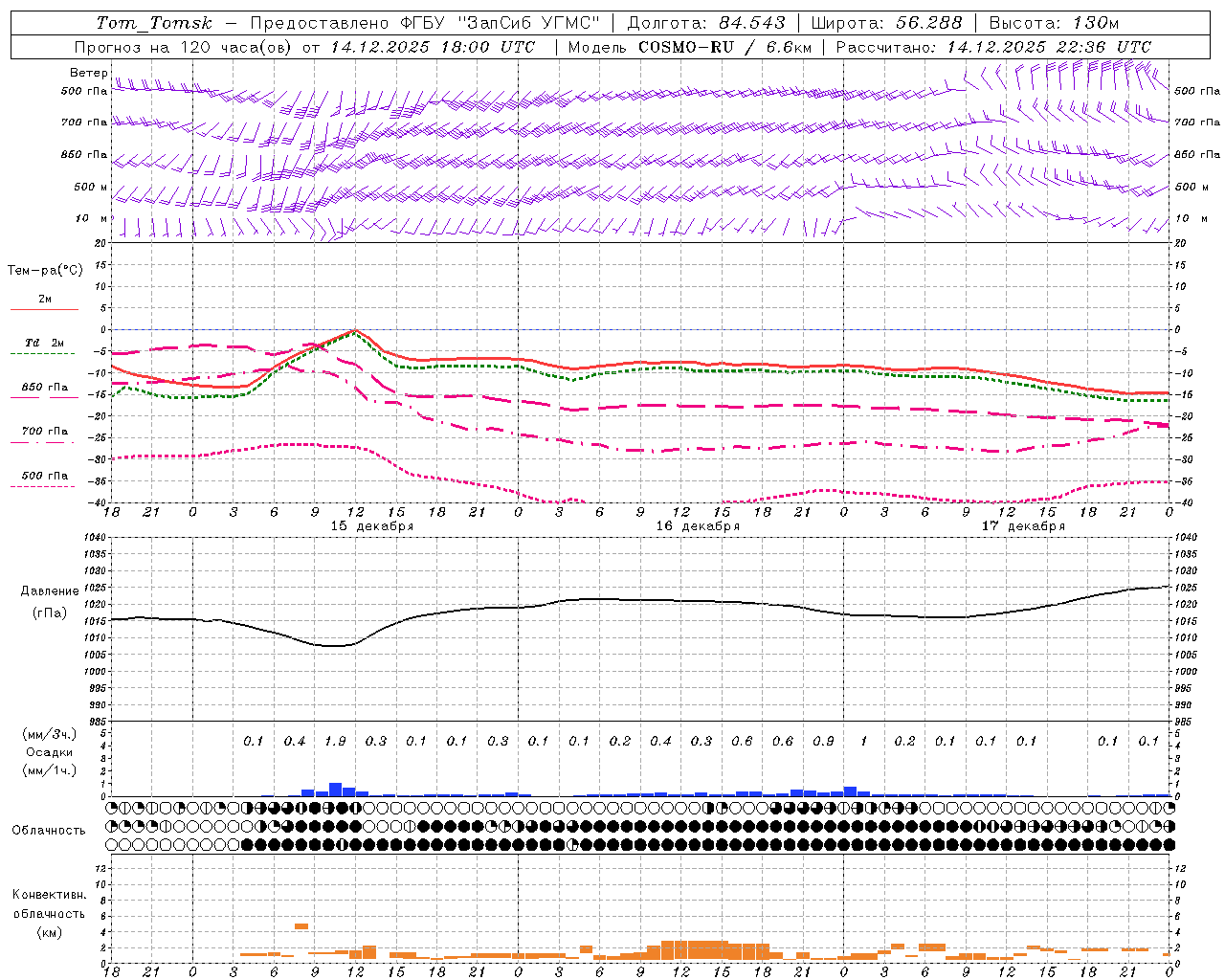1225x980 pixels.
Task: Click the '(мм/1ч.)' precipitation unit label
Action: [50, 770]
